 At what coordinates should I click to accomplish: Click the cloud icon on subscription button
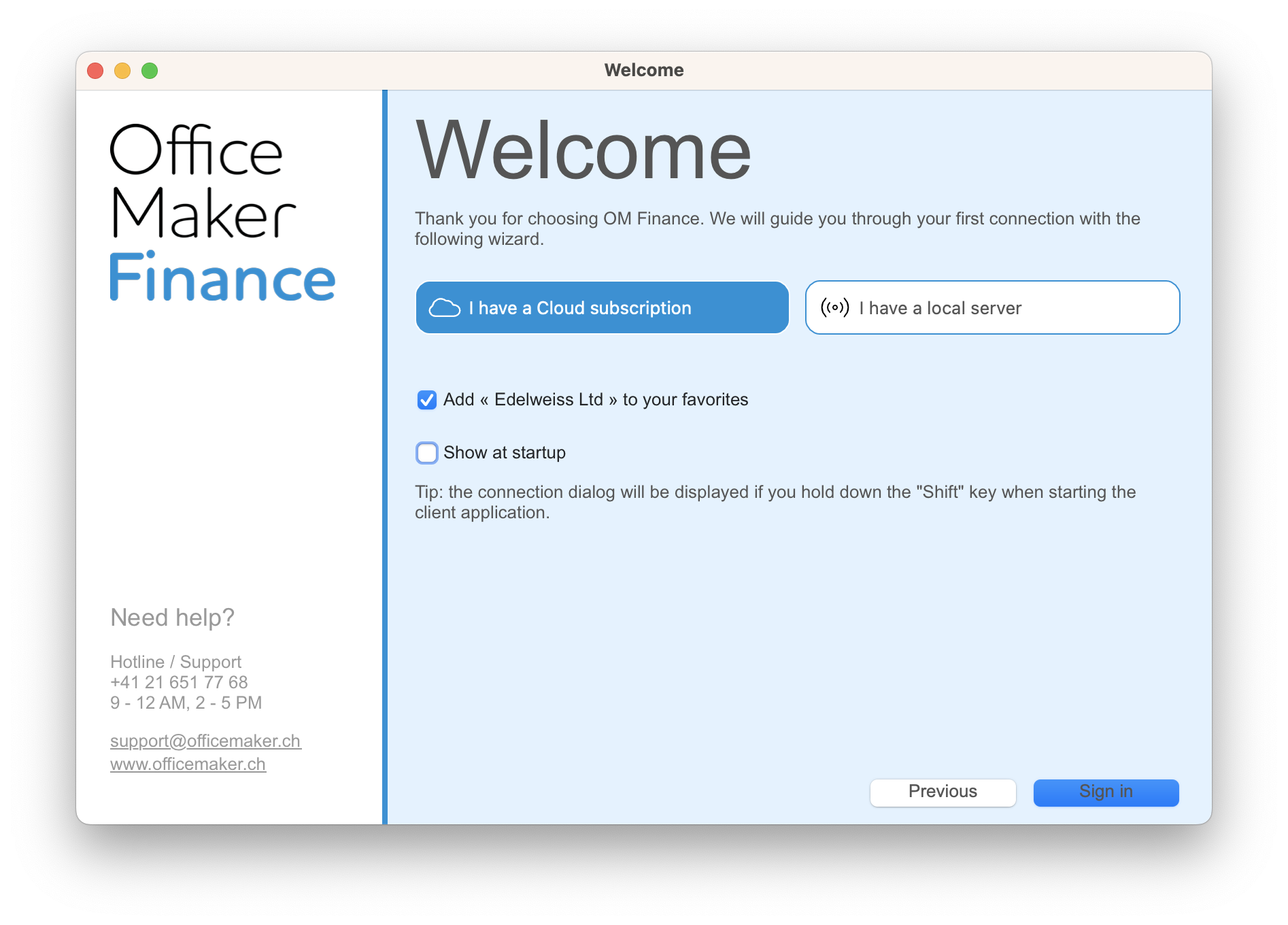click(x=445, y=308)
